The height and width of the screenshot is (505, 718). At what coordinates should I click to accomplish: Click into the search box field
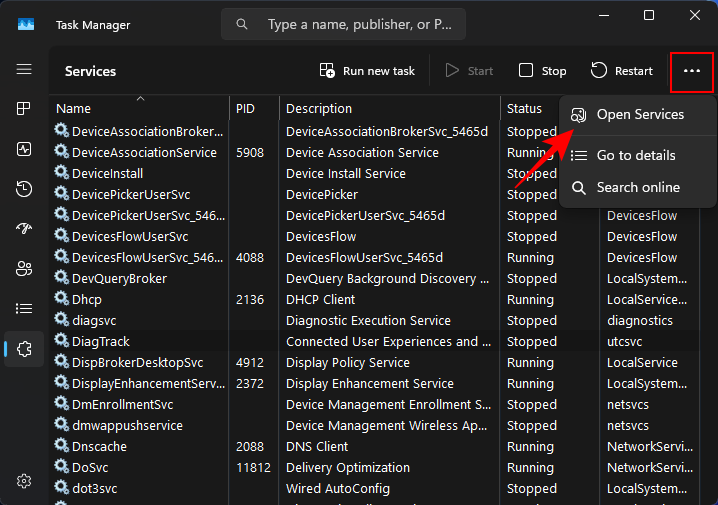343,24
